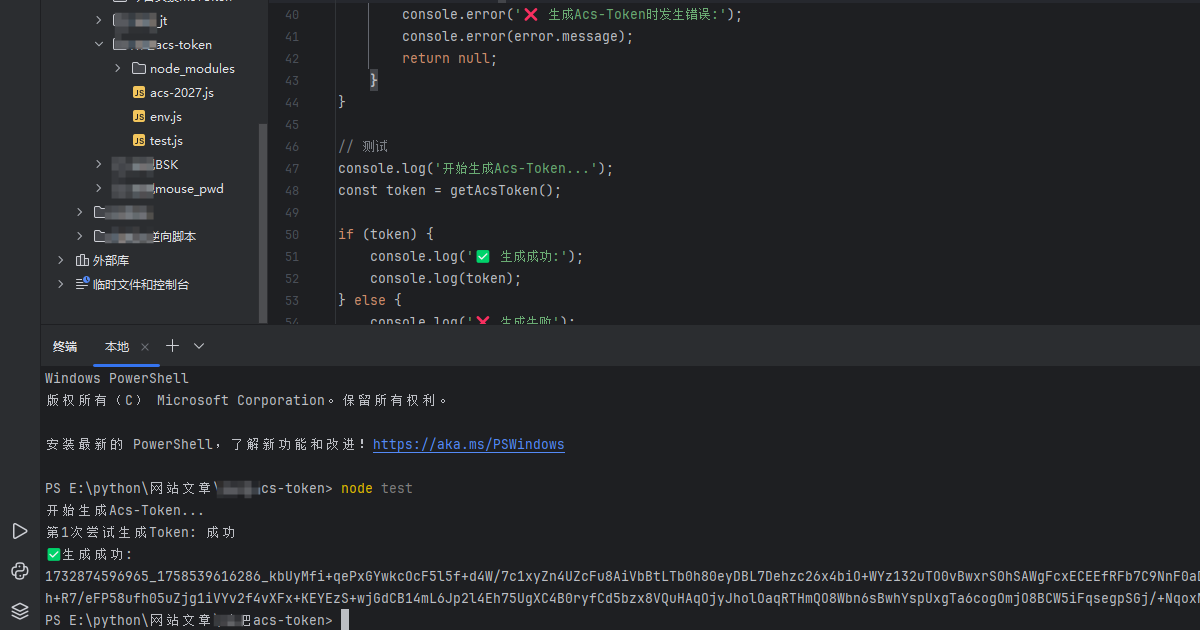1200x630 pixels.
Task: Expand the node_modules folder
Action: click(x=118, y=68)
